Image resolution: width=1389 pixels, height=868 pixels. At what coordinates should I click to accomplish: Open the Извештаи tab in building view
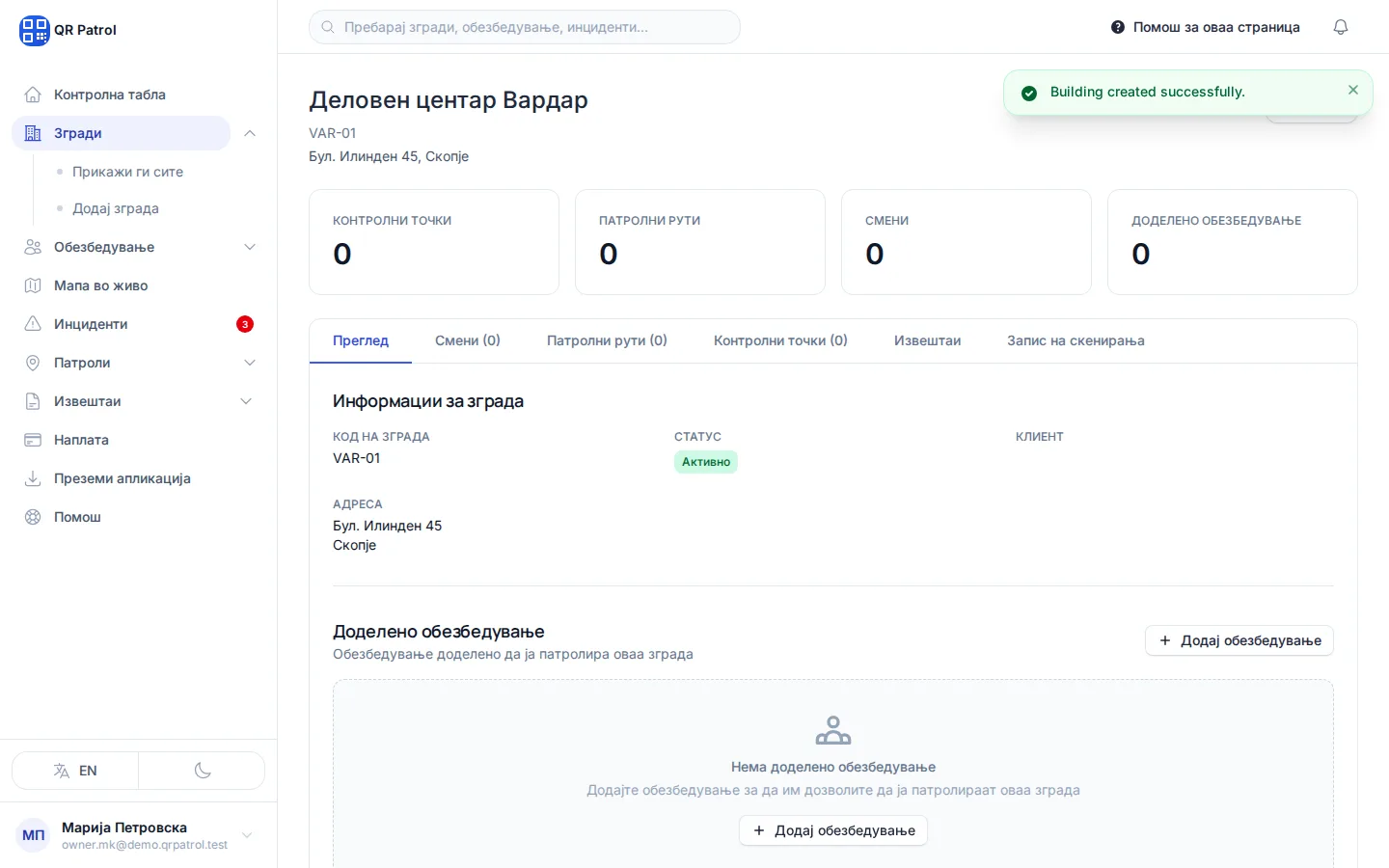(927, 340)
